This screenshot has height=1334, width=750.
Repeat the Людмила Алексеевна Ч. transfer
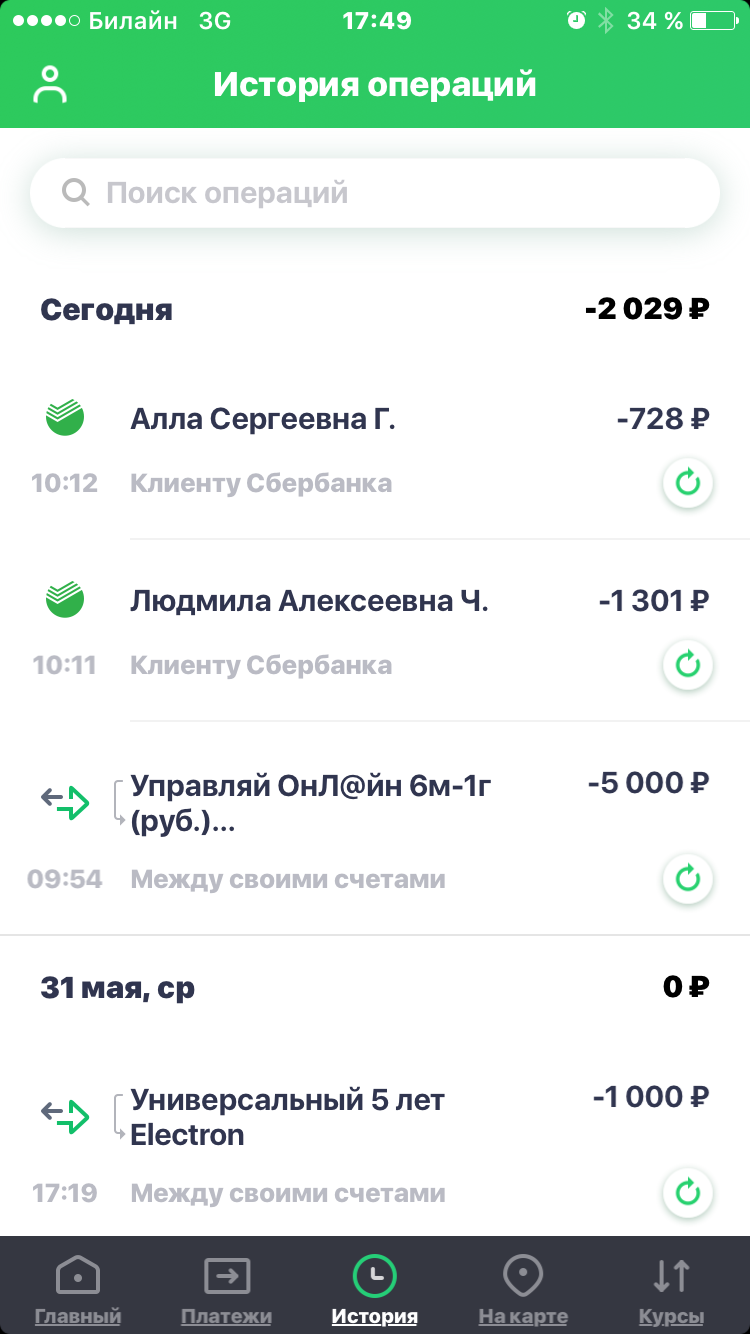point(688,665)
